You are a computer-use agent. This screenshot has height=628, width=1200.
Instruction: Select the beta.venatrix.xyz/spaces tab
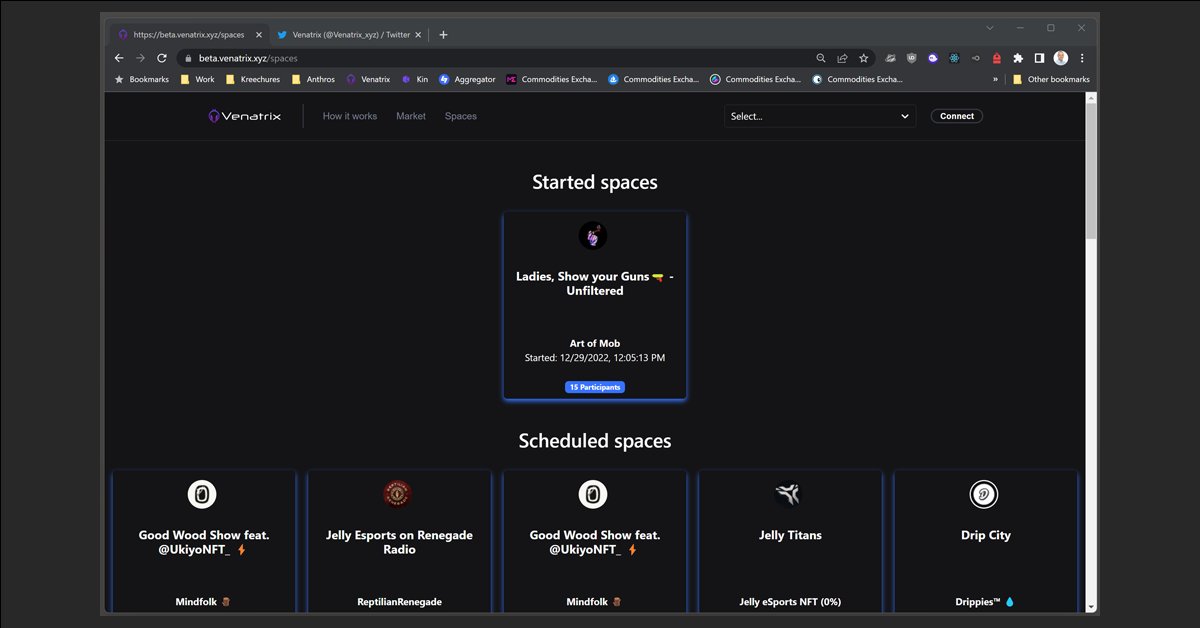pyautogui.click(x=188, y=34)
